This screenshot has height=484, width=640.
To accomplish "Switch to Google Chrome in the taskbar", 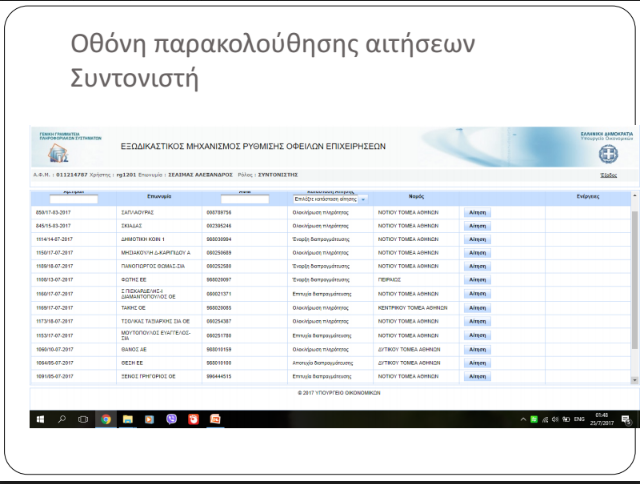I will (104, 420).
